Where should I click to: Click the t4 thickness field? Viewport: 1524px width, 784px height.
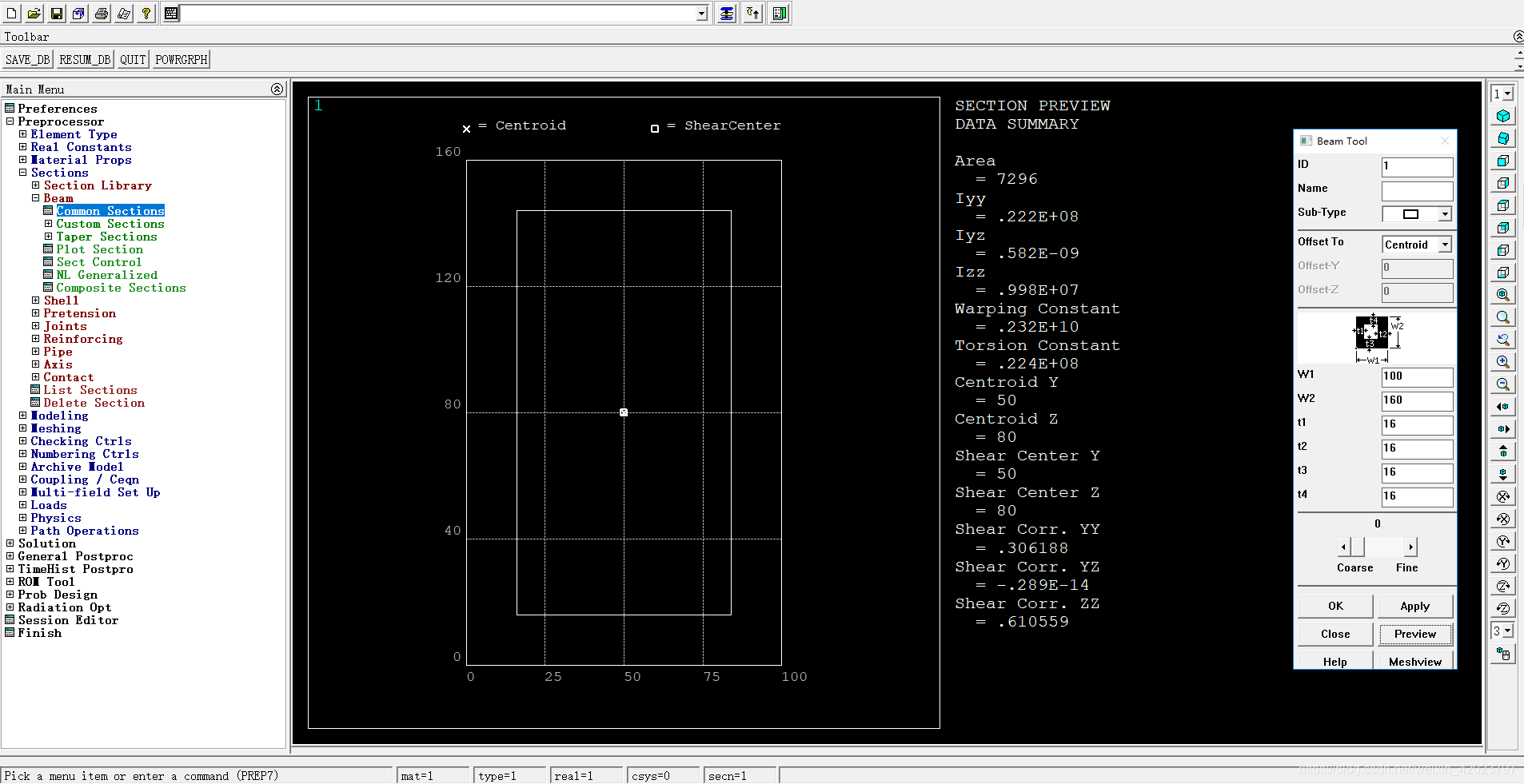click(x=1417, y=496)
